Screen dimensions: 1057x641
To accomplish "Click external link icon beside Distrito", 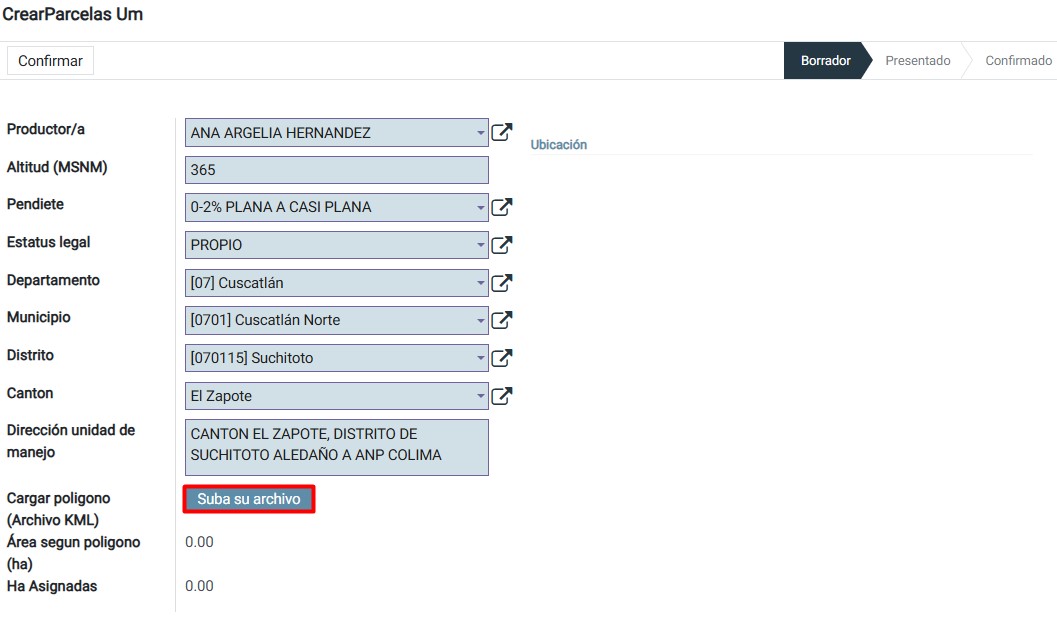I will coord(502,358).
